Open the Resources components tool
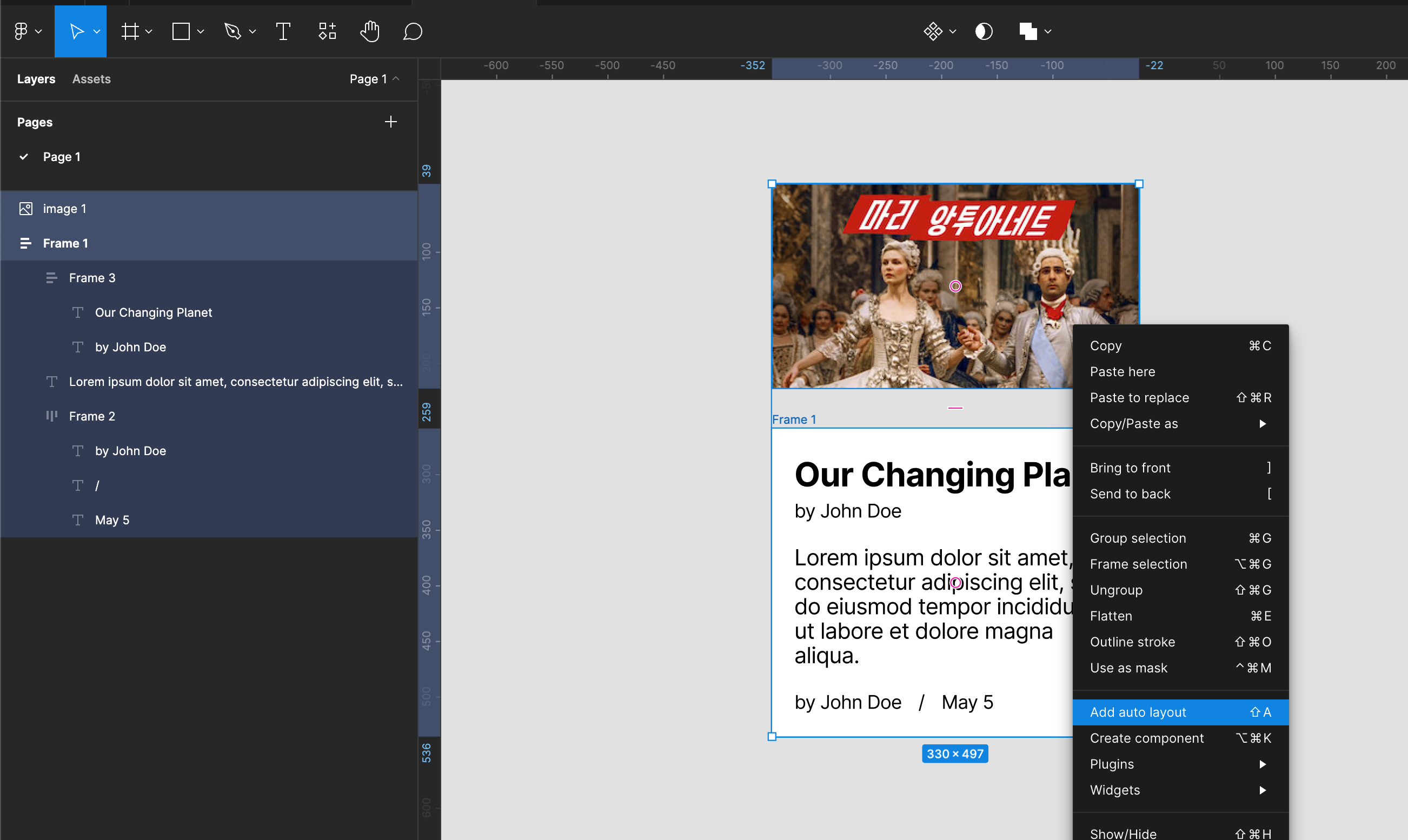Image resolution: width=1408 pixels, height=840 pixels. click(x=327, y=32)
